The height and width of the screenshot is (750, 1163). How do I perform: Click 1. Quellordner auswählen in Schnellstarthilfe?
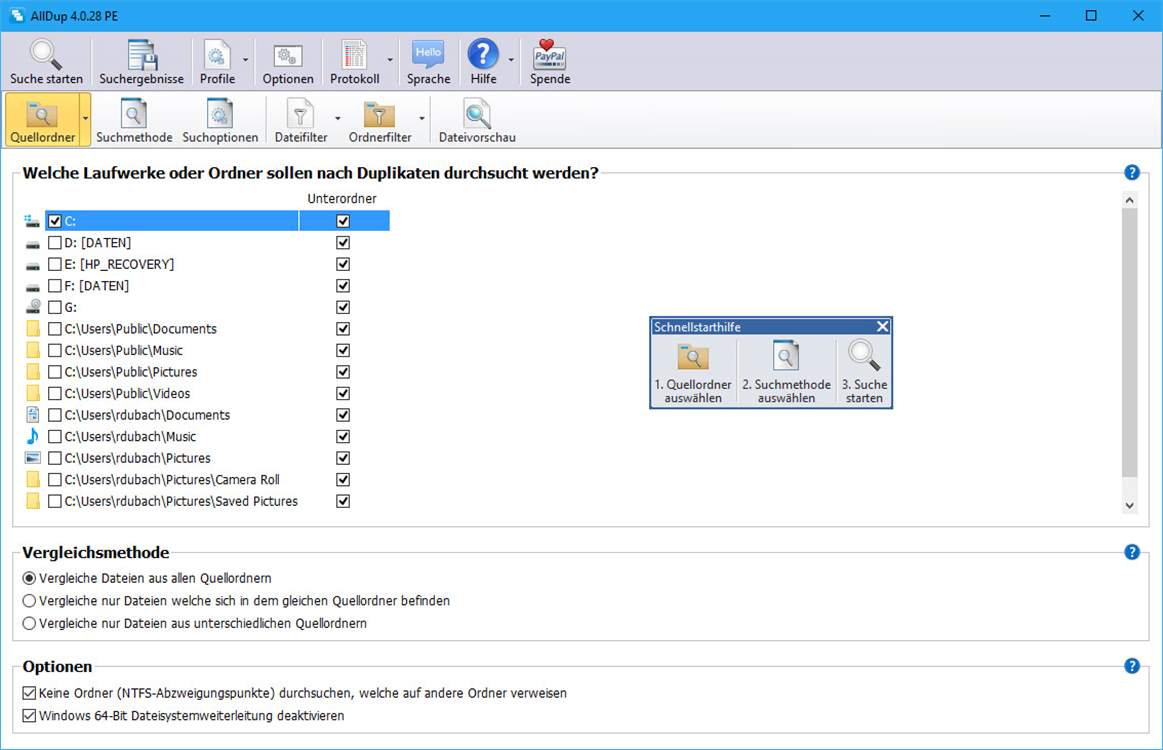point(693,372)
